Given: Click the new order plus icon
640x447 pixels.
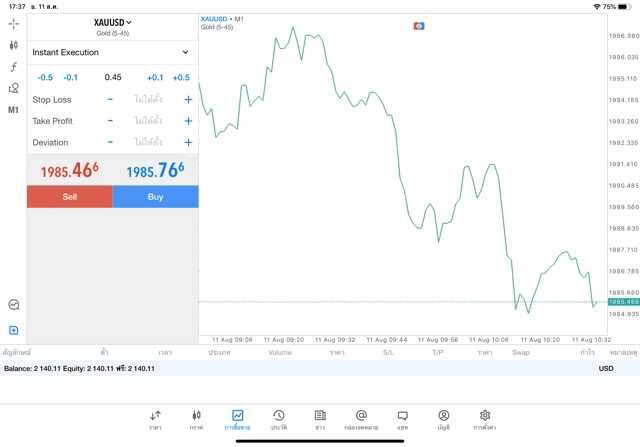Looking at the screenshot, I should (x=13, y=330).
